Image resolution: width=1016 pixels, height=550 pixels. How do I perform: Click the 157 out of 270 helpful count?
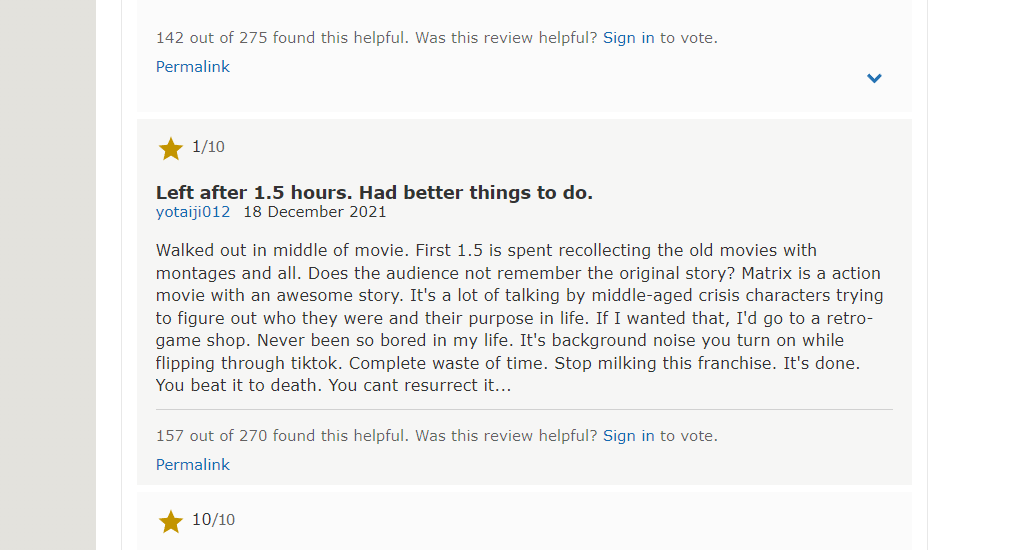coord(282,435)
